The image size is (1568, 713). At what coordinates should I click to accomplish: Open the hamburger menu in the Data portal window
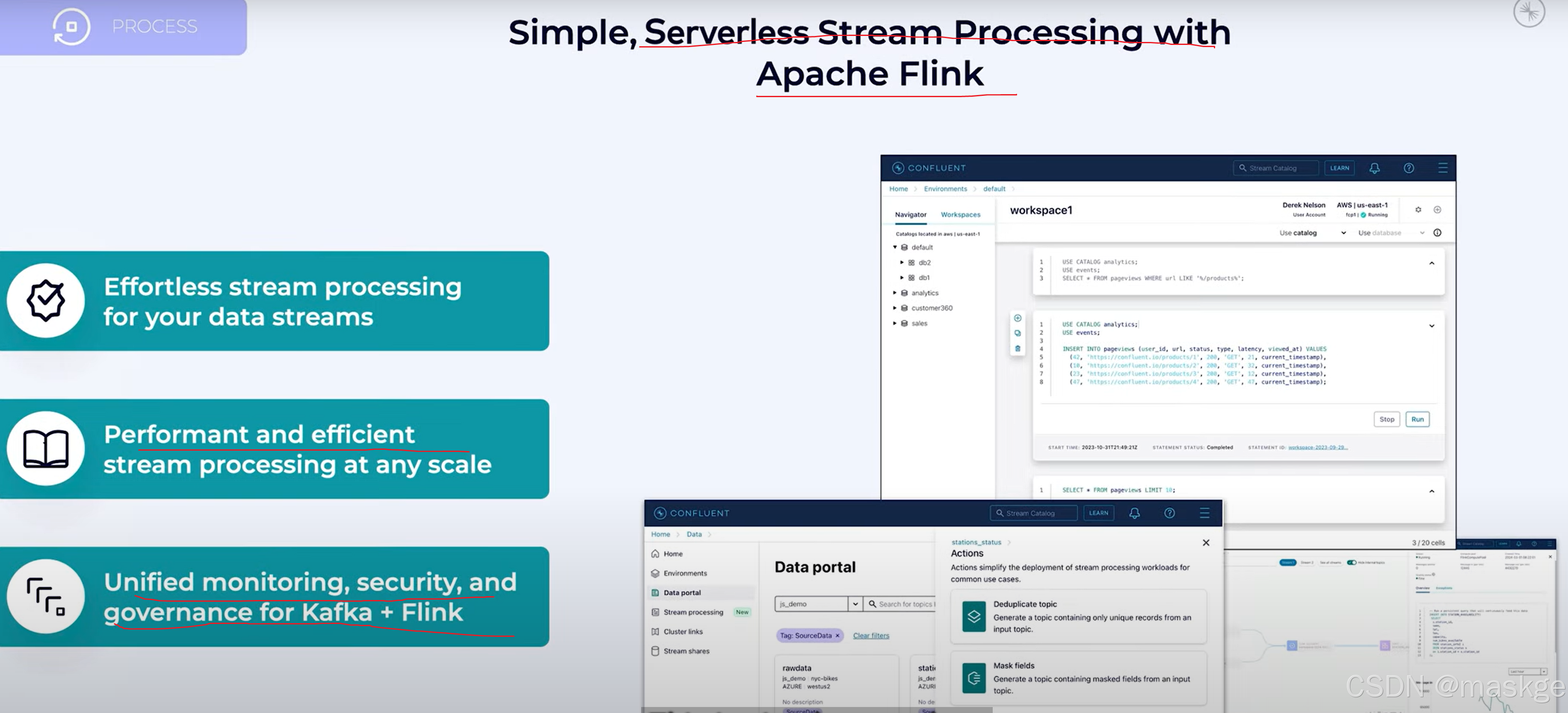tap(1204, 513)
